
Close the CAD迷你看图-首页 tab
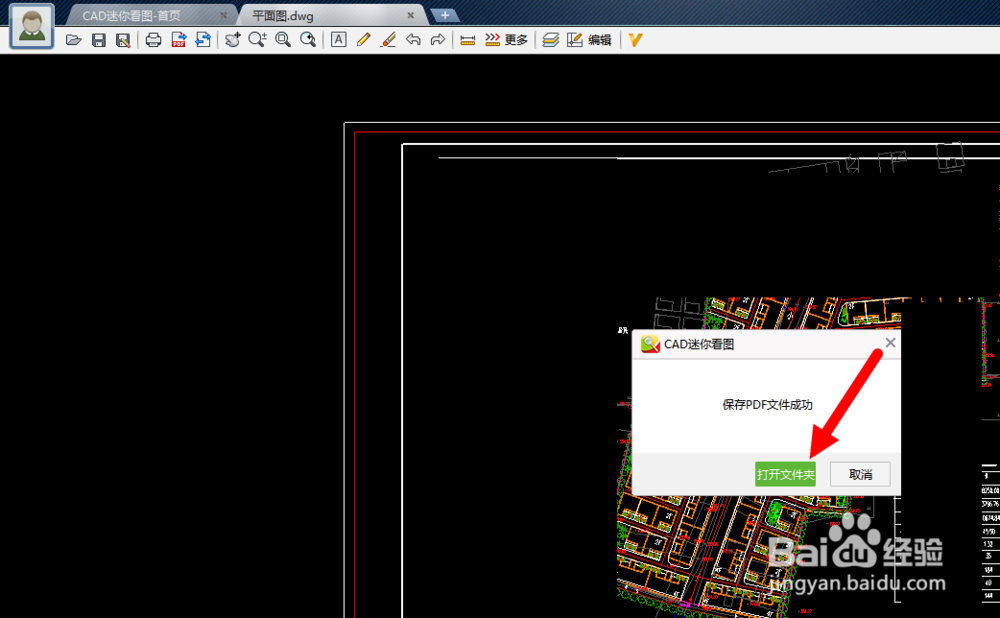[223, 15]
